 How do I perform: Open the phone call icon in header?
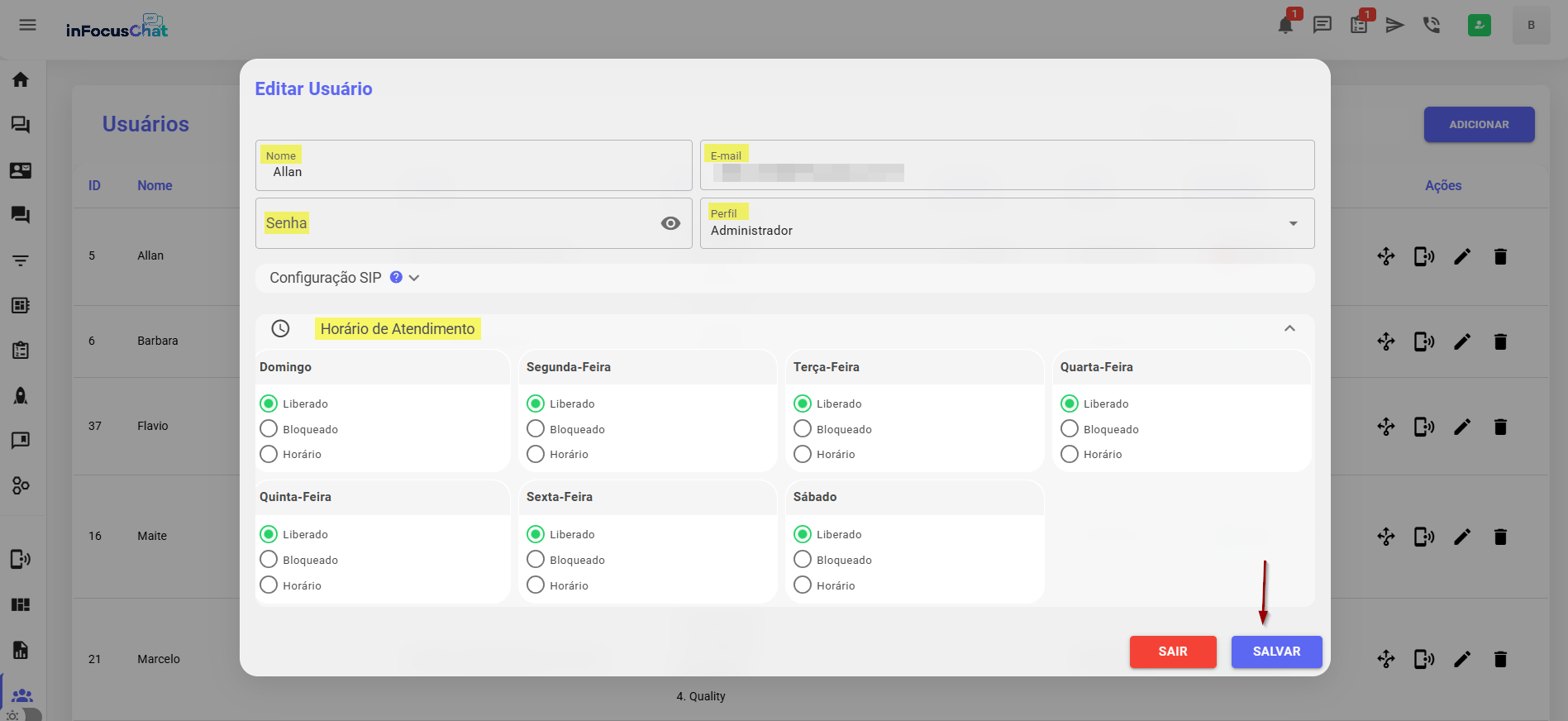1432,25
